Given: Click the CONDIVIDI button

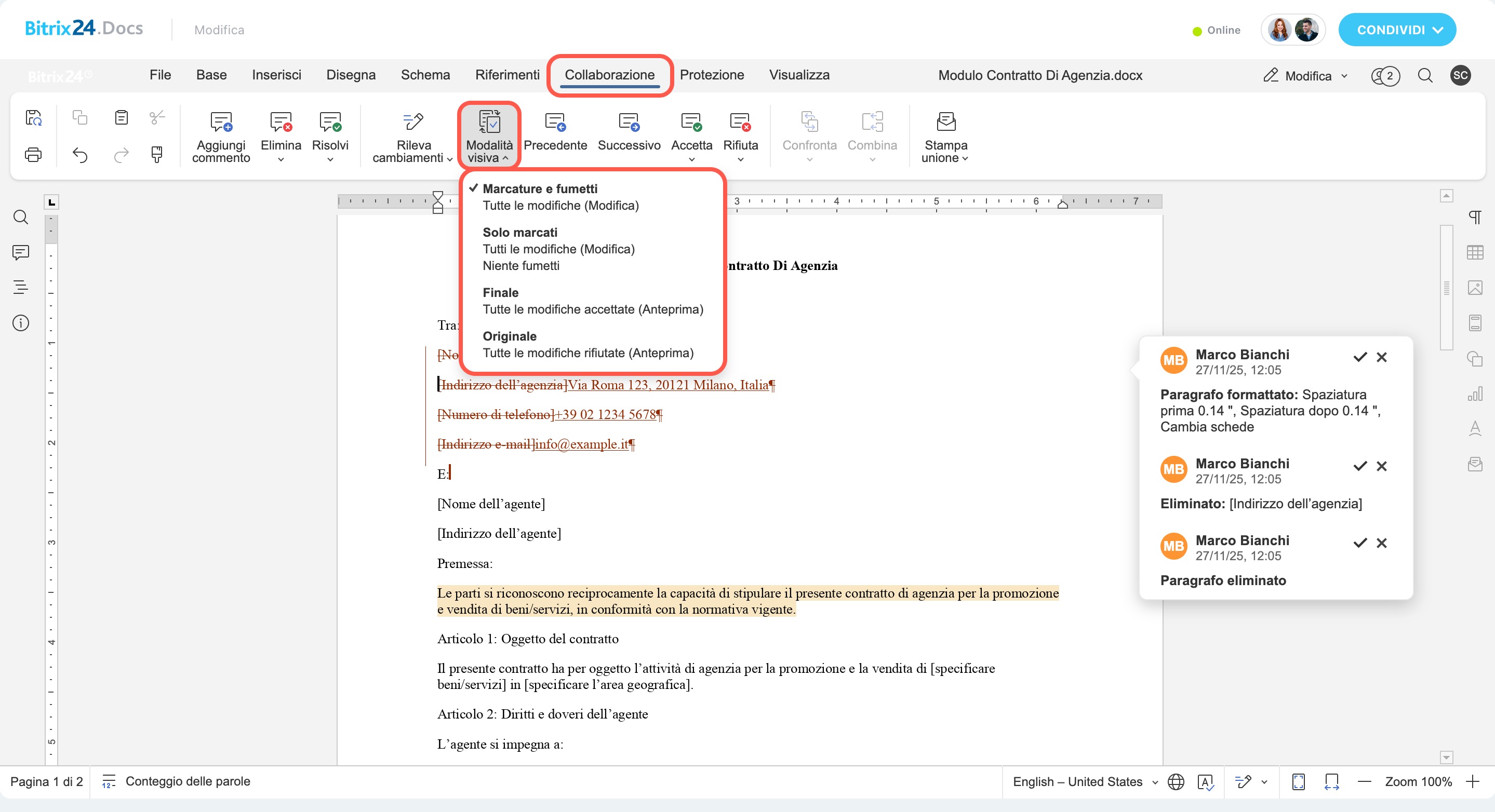Looking at the screenshot, I should [x=1396, y=30].
